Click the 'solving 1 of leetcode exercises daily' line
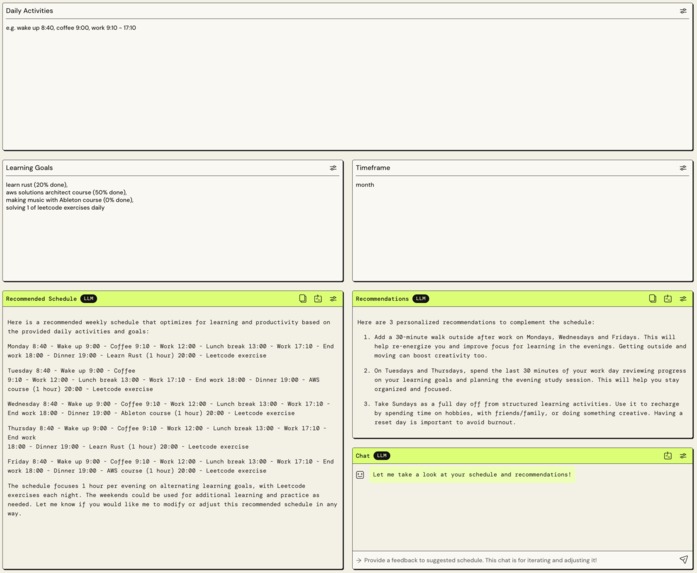The image size is (697, 573). (55, 208)
